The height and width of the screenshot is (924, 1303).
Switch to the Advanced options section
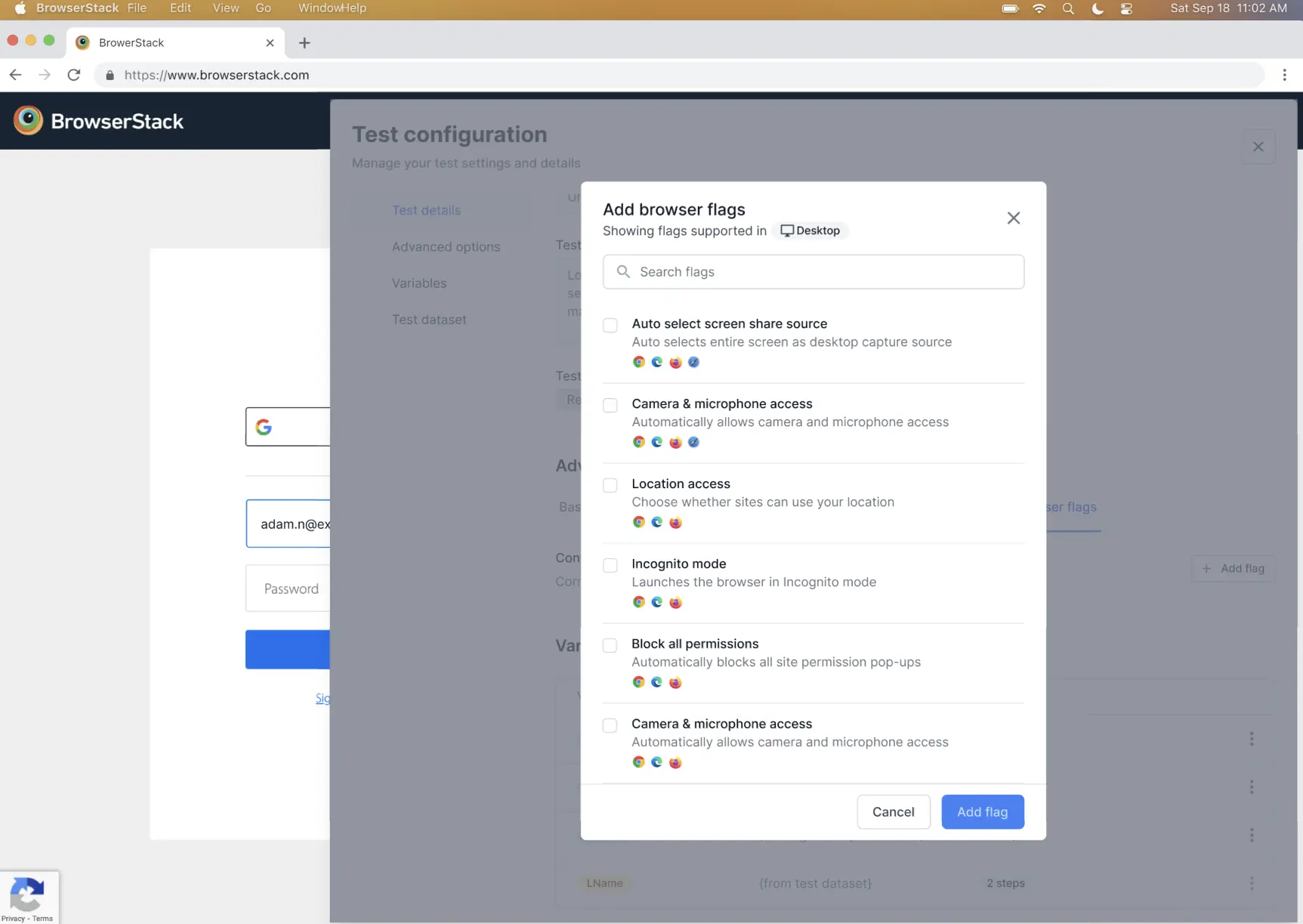click(x=446, y=247)
